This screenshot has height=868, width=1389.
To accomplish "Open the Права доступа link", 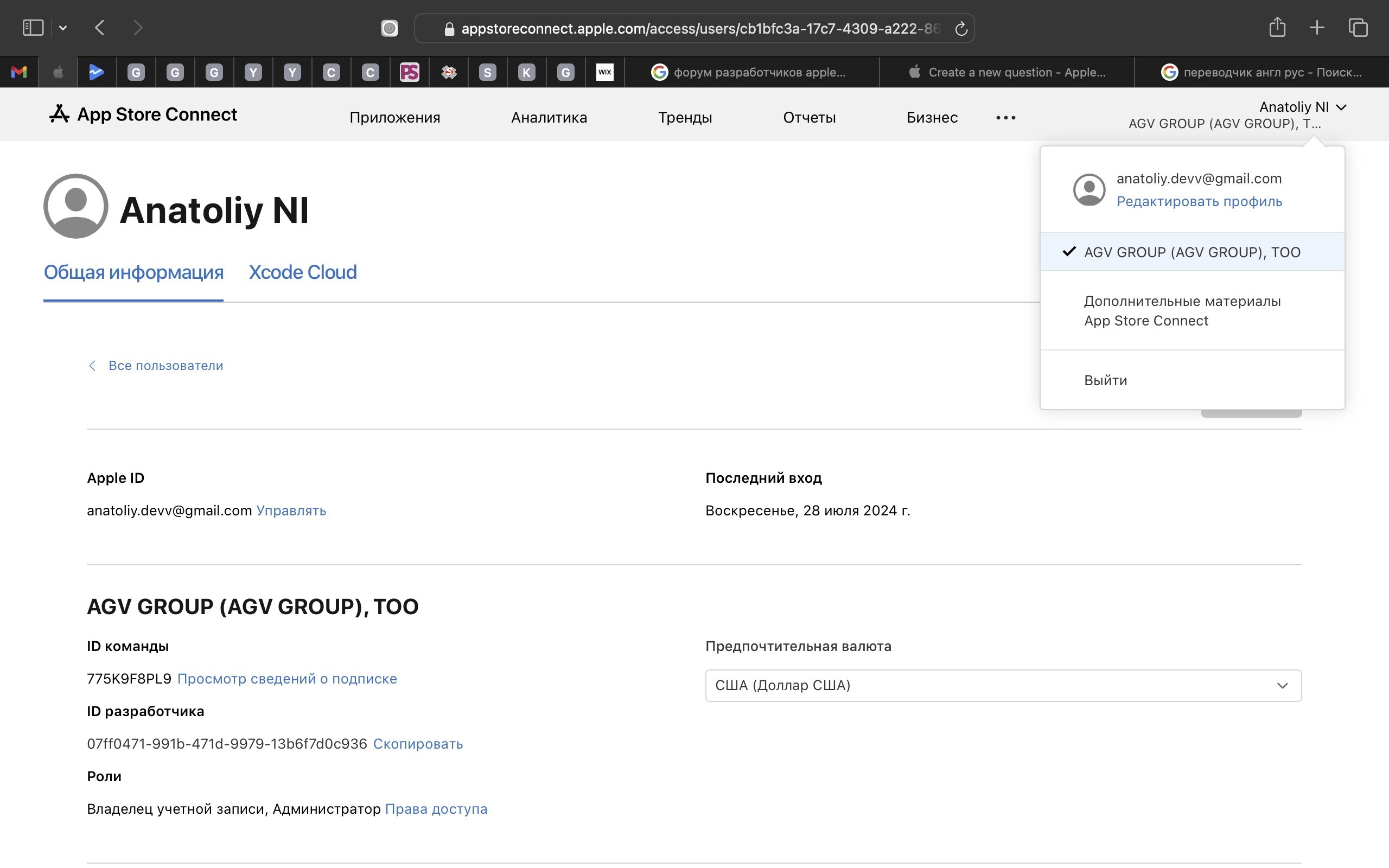I will [436, 809].
